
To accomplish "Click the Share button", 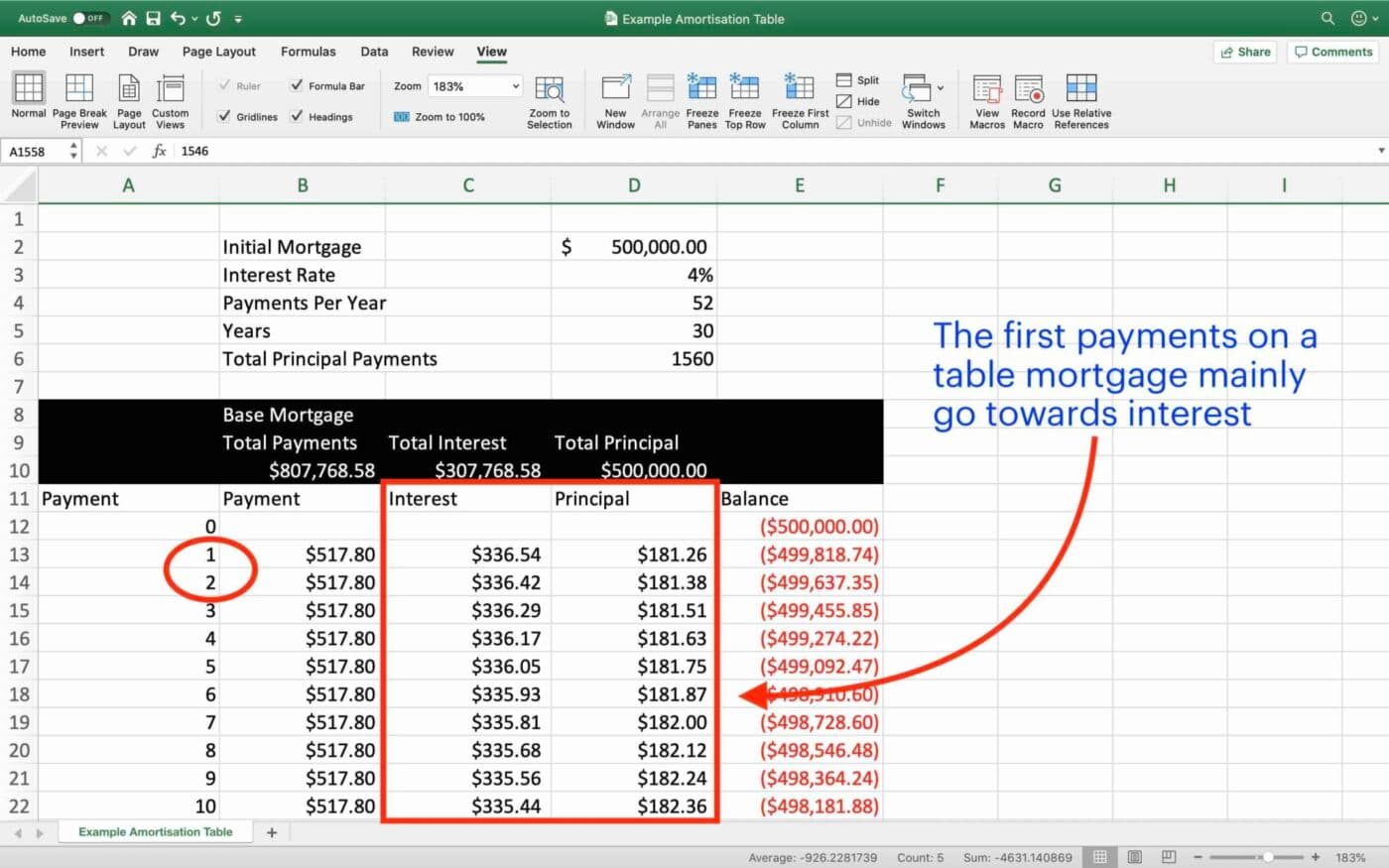I will point(1245,52).
